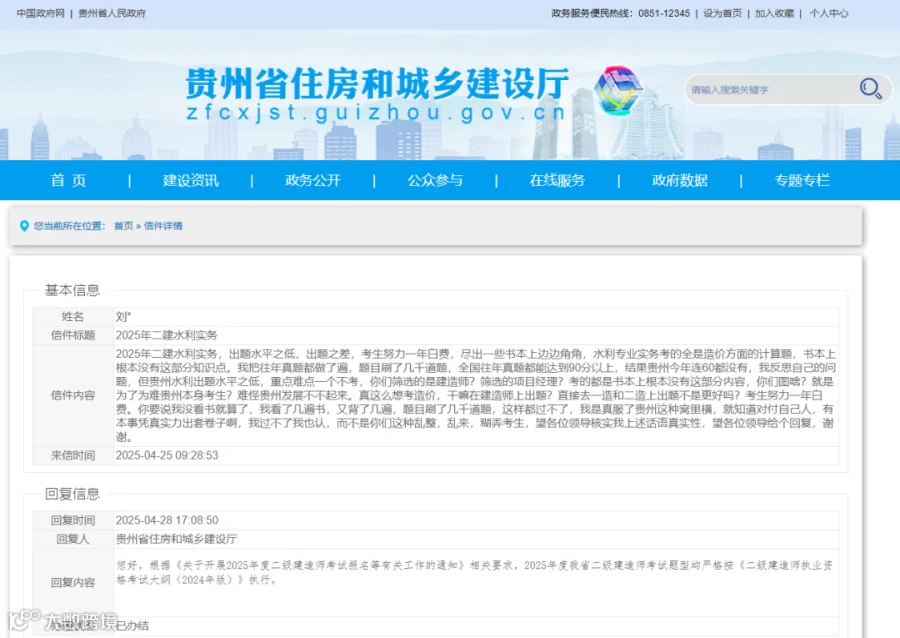The image size is (900, 638).
Task: Click the 信件详情 breadcrumb item
Action: pos(163,226)
